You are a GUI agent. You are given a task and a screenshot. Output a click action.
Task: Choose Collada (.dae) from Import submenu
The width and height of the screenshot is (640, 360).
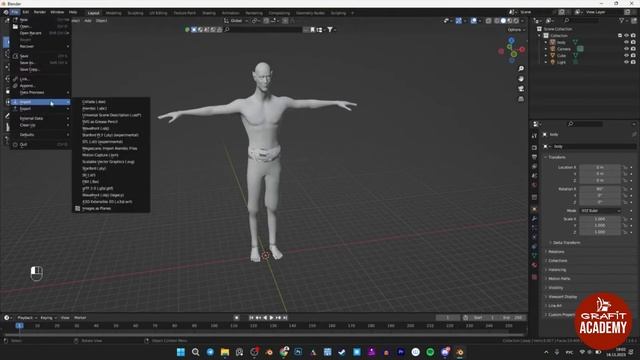coord(94,102)
